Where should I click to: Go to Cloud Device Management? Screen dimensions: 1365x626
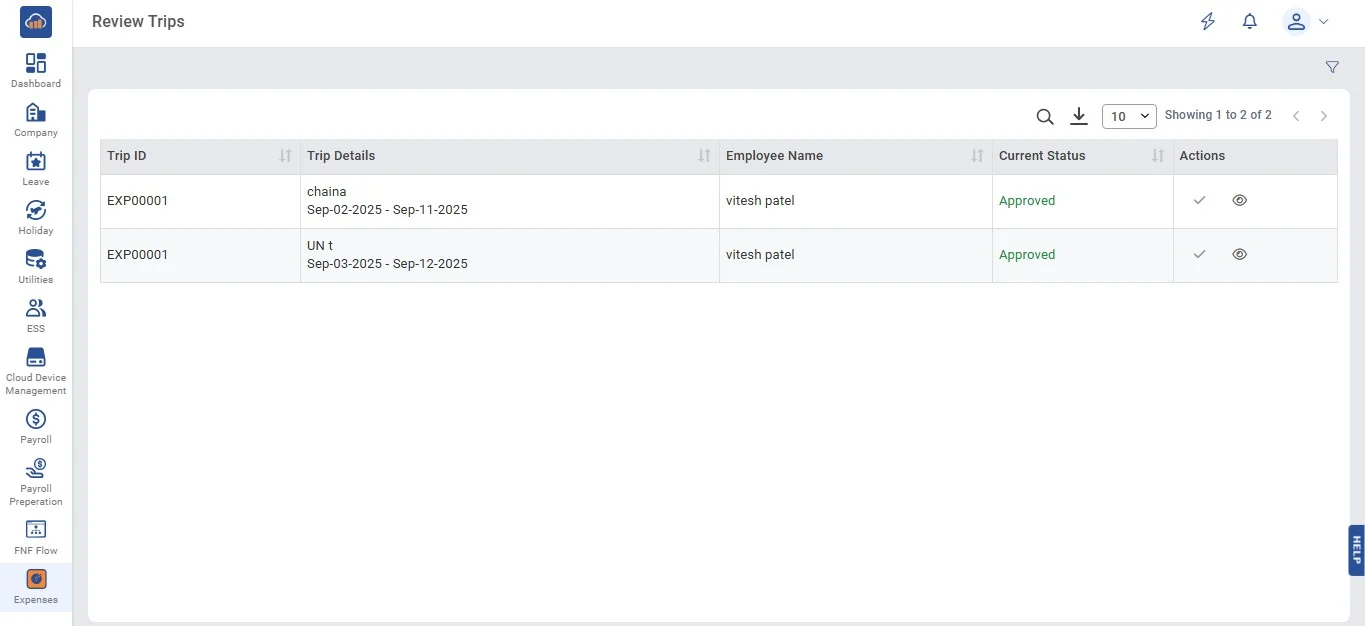[36, 370]
